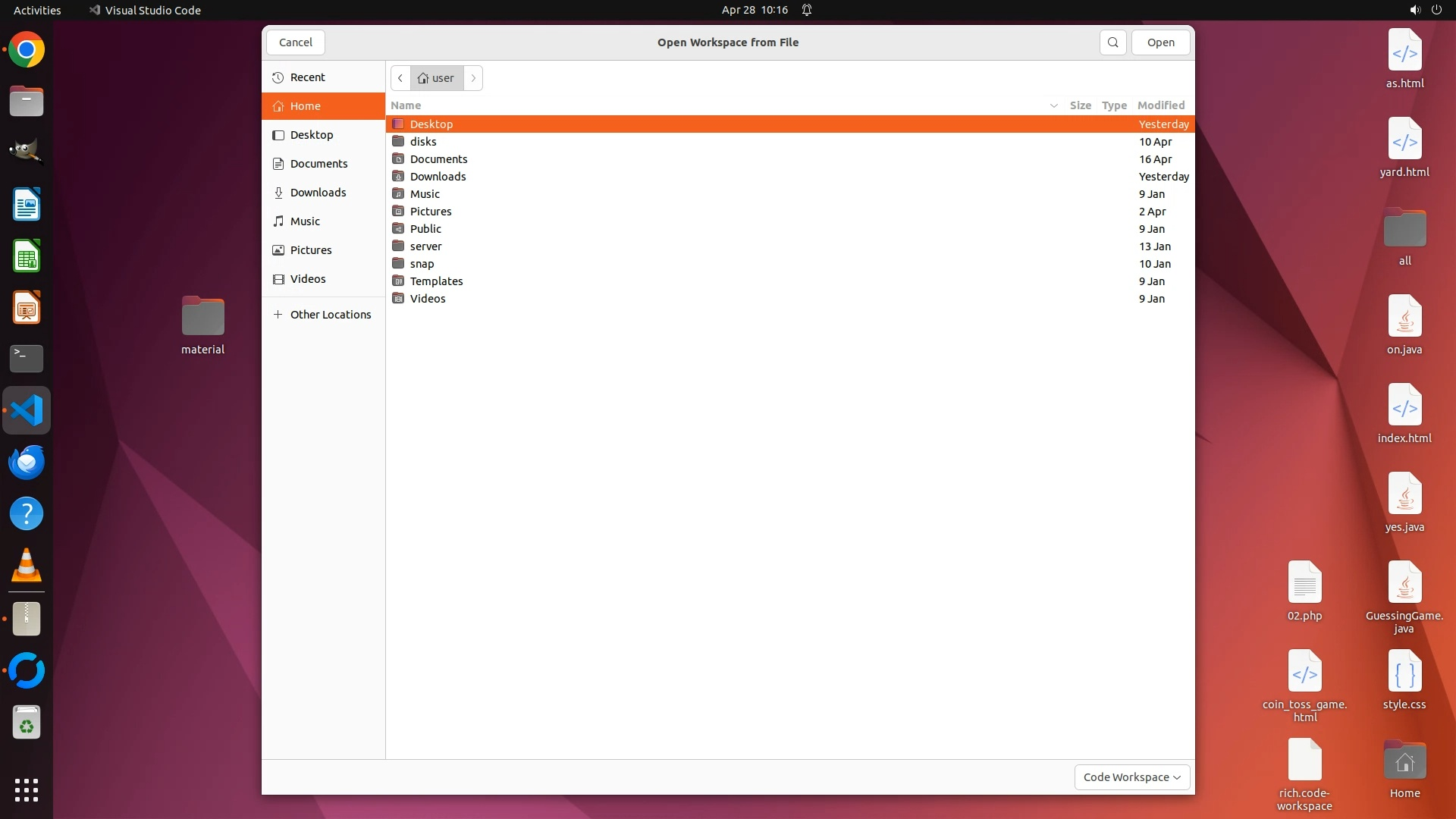The image size is (1456, 819).
Task: Click the forward path chevron after user
Action: (x=473, y=78)
